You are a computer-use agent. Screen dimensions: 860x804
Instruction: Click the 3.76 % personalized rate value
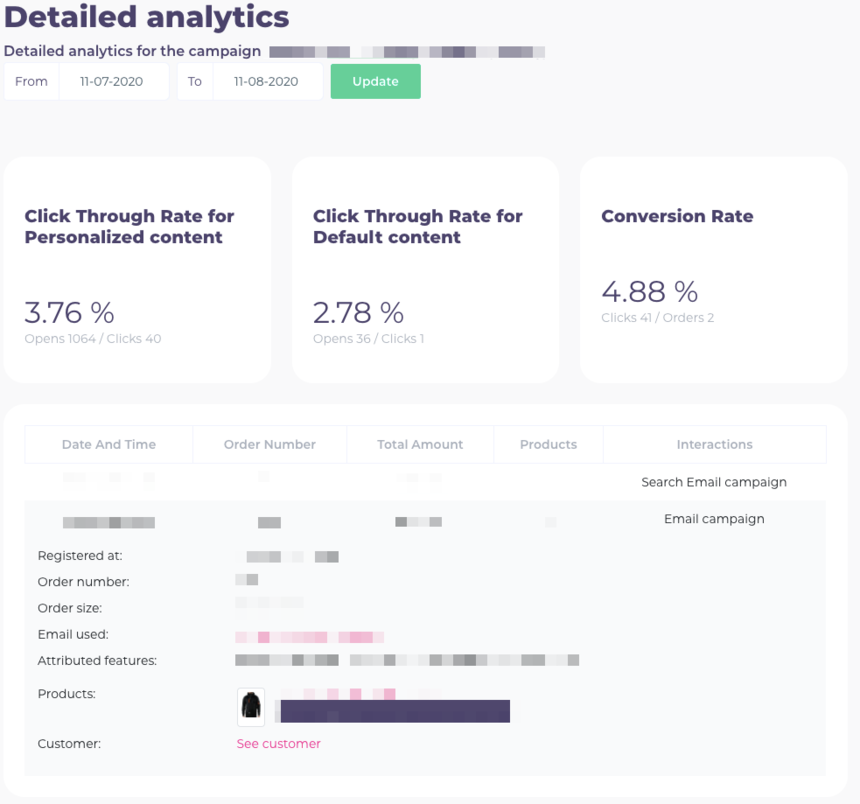69,312
